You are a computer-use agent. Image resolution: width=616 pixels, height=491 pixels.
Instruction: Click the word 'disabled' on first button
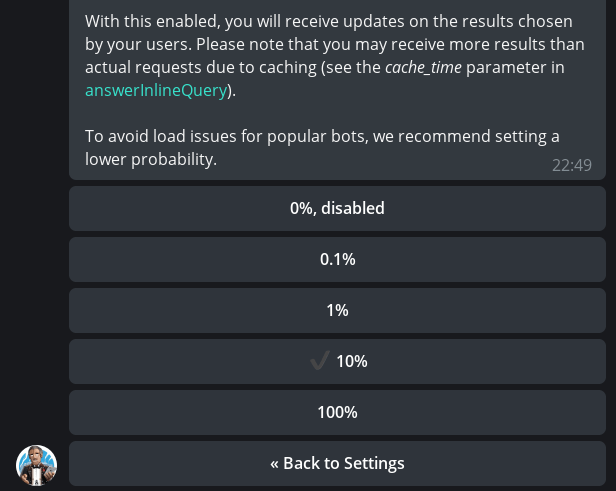(x=353, y=208)
